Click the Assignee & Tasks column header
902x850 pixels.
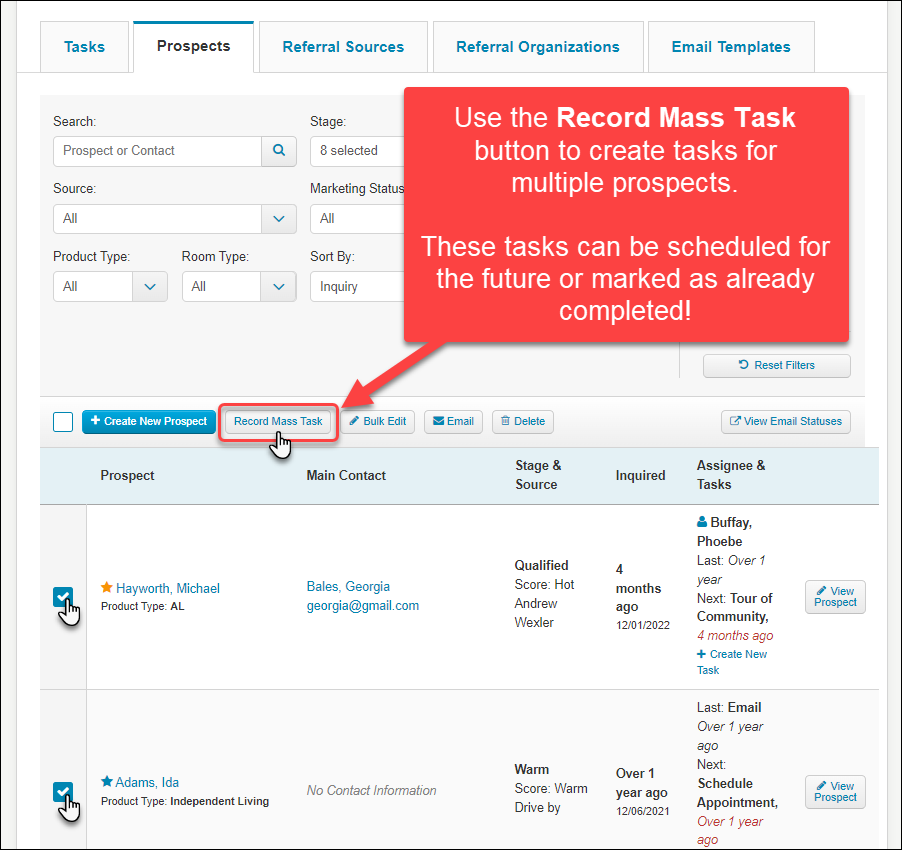coord(731,475)
